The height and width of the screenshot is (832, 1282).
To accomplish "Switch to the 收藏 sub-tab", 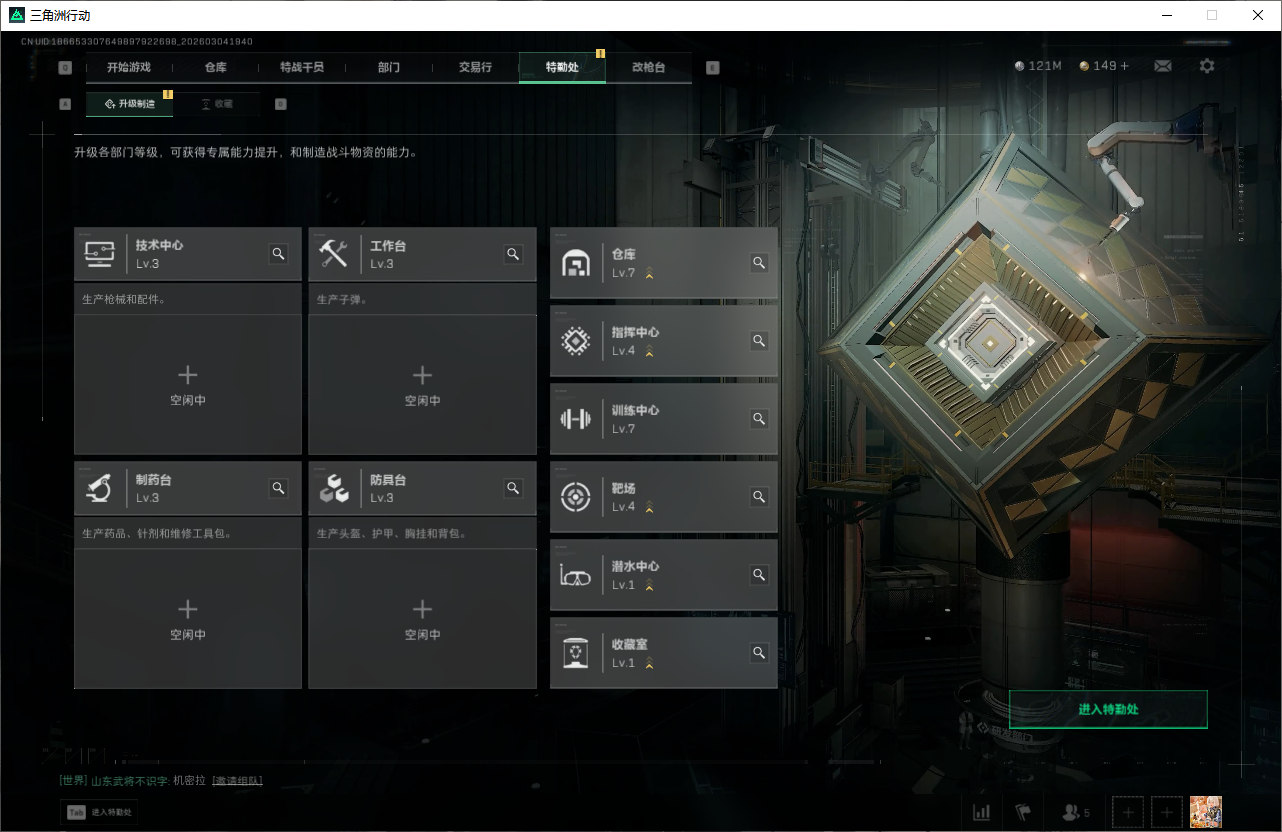I will pyautogui.click(x=216, y=103).
